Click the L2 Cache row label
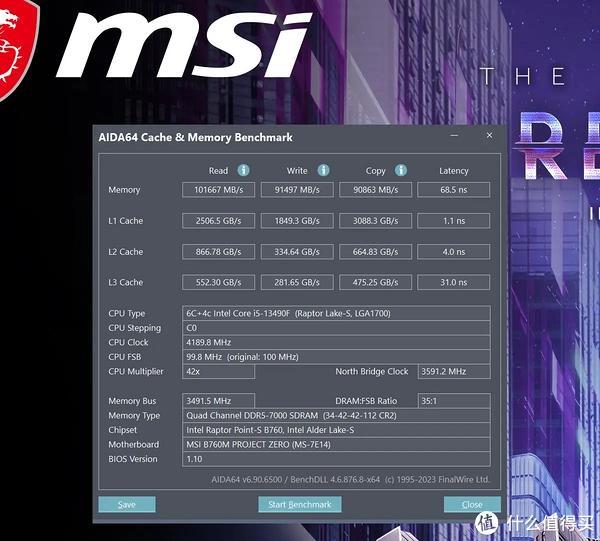The image size is (600, 541). point(126,252)
